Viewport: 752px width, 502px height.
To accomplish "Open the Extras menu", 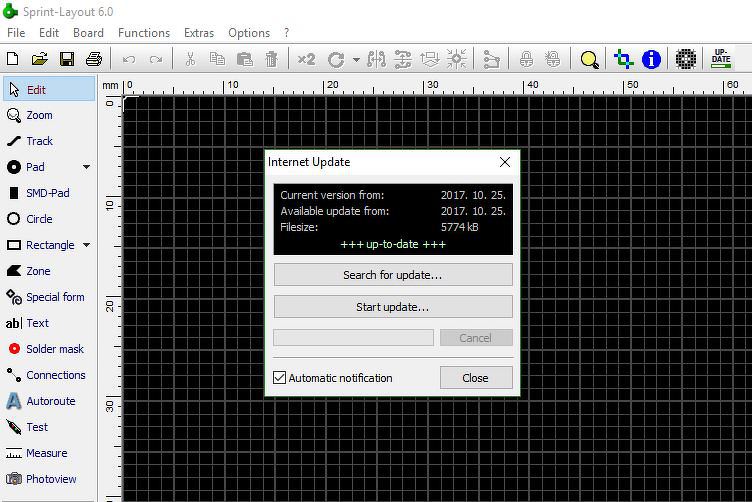I will (199, 33).
